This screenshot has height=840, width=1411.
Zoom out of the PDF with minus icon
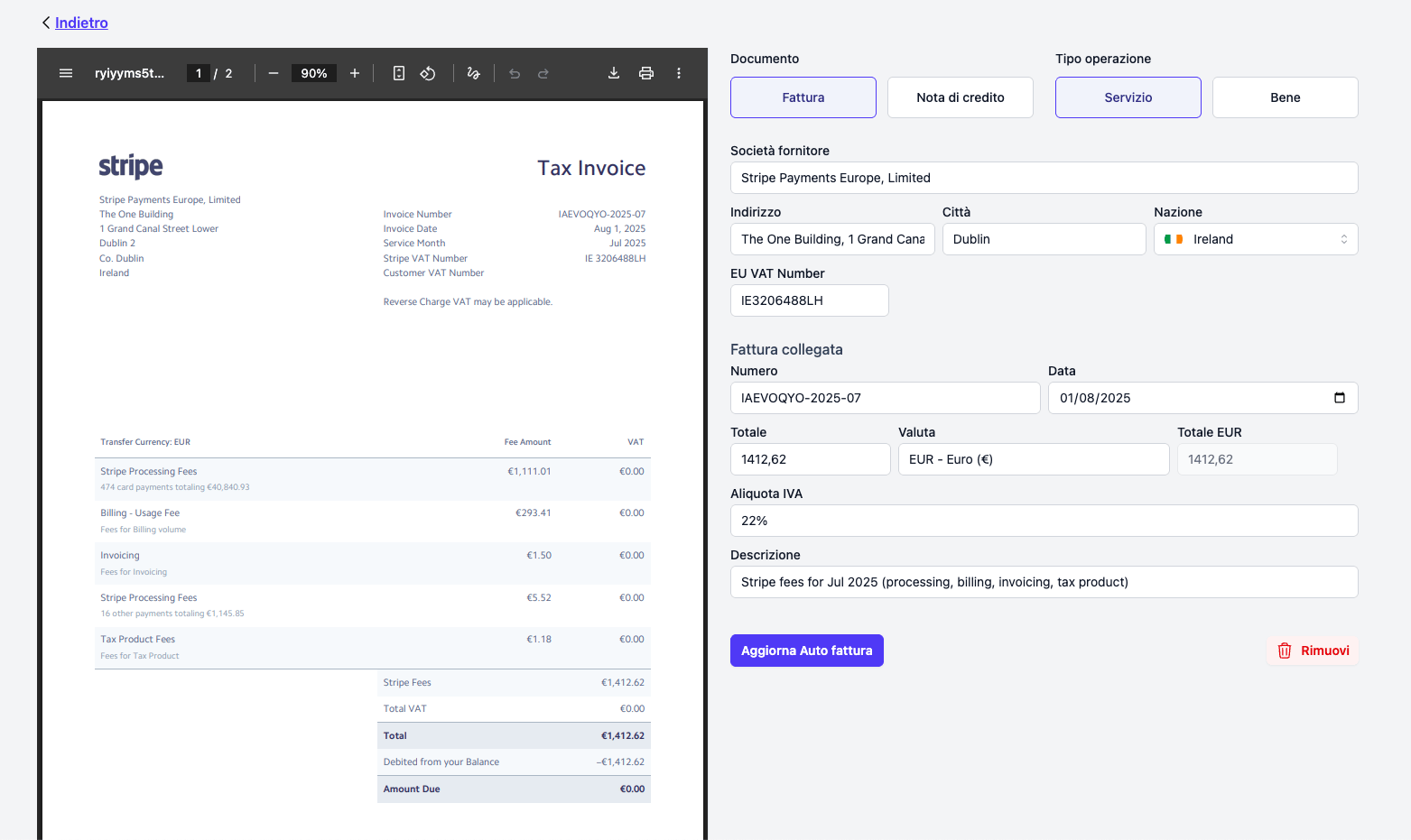coord(274,73)
